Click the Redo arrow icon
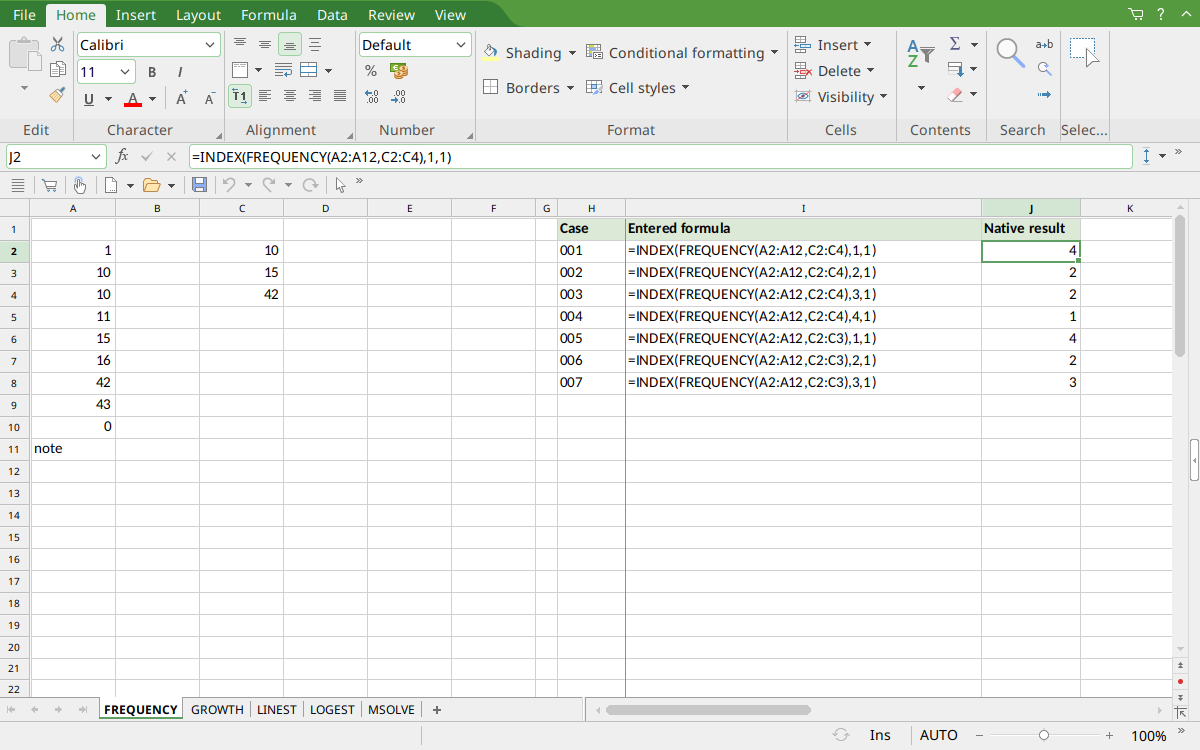The height and width of the screenshot is (750, 1200). 268,185
